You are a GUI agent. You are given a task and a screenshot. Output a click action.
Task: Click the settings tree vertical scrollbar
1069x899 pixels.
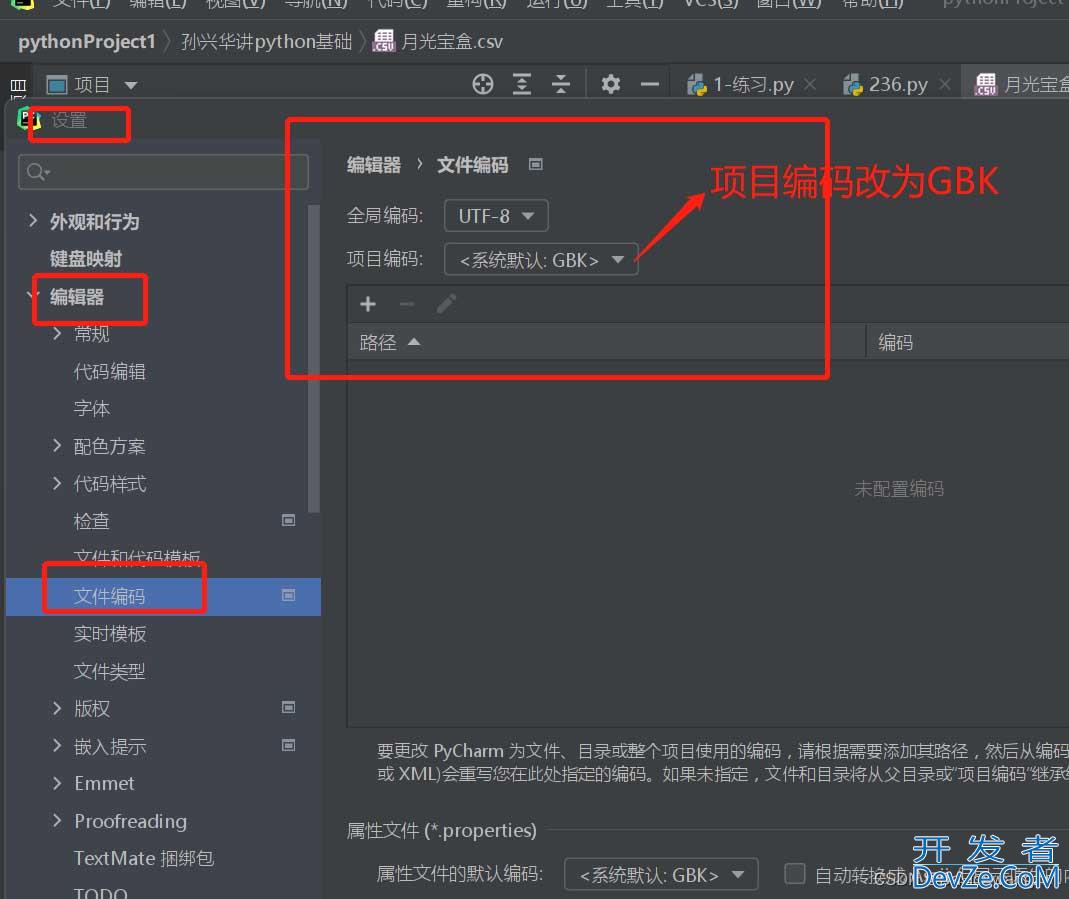314,358
